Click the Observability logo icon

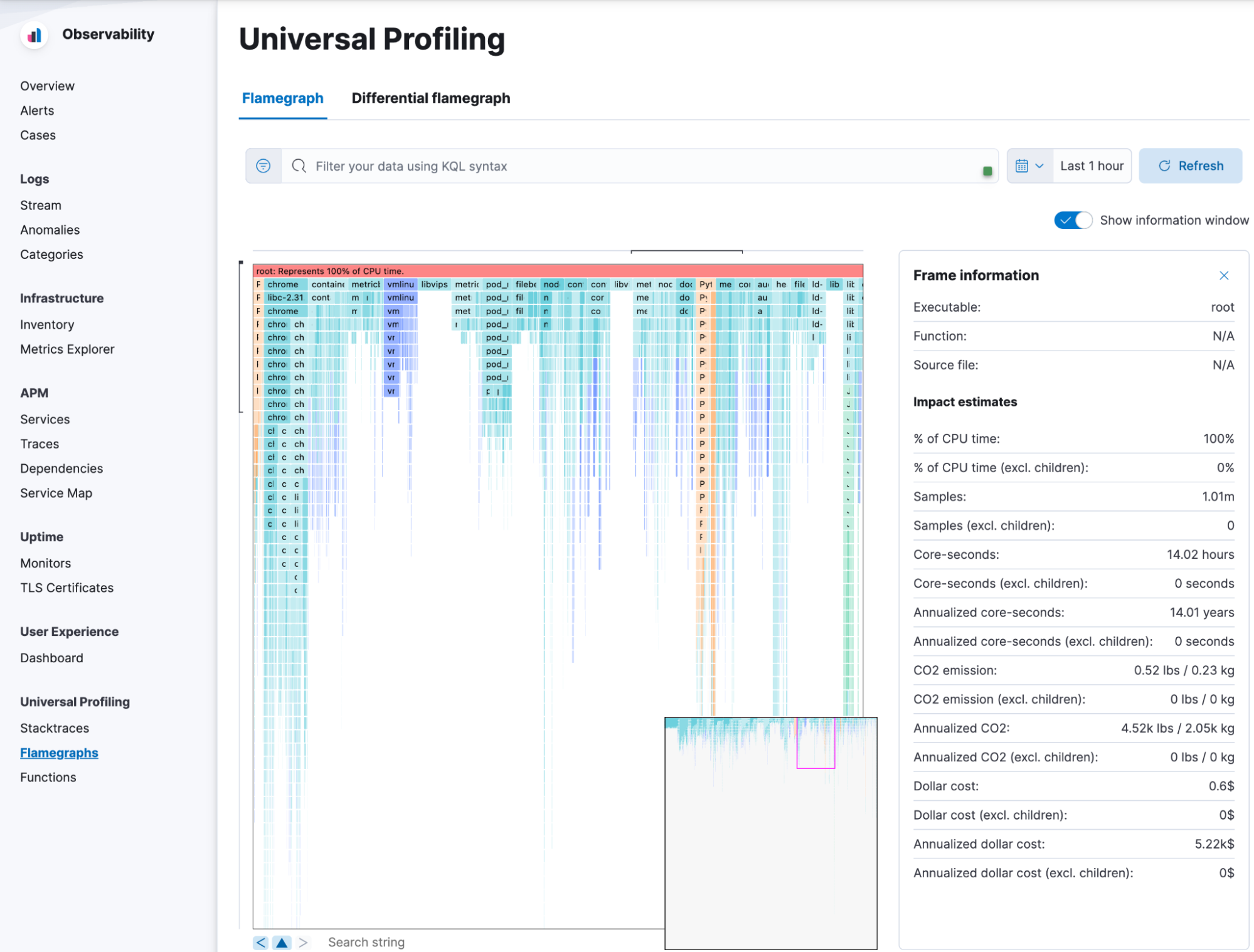[35, 35]
